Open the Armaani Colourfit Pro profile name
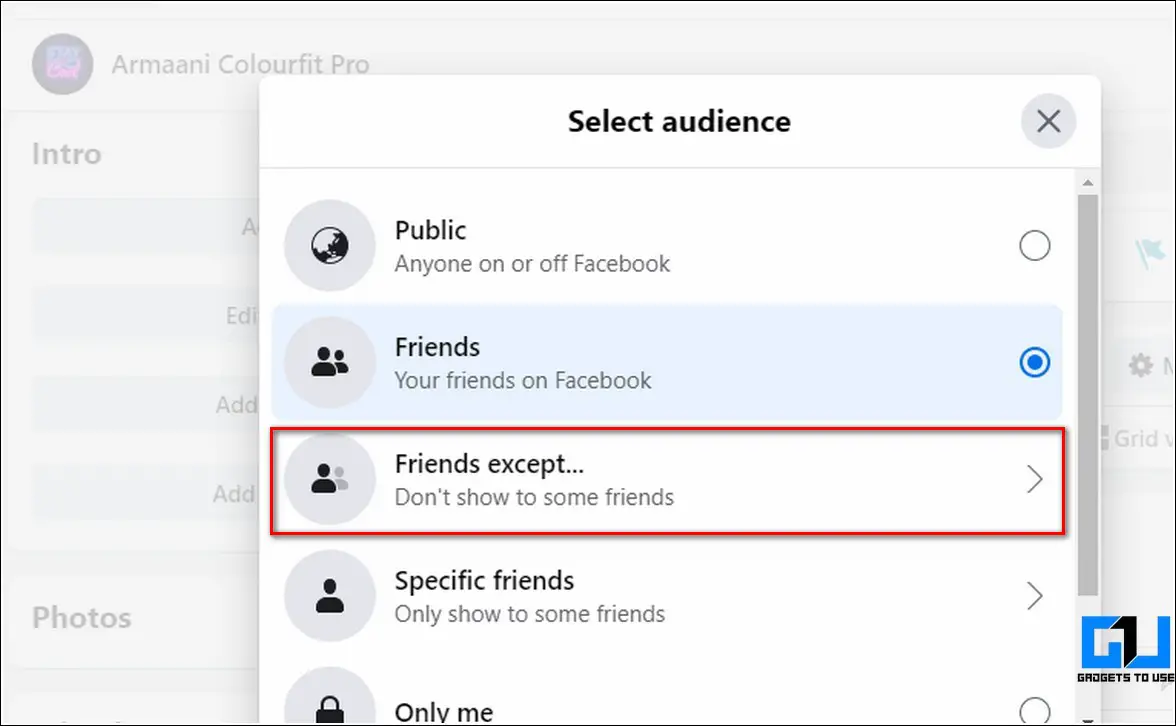The height and width of the screenshot is (726, 1176). click(240, 64)
